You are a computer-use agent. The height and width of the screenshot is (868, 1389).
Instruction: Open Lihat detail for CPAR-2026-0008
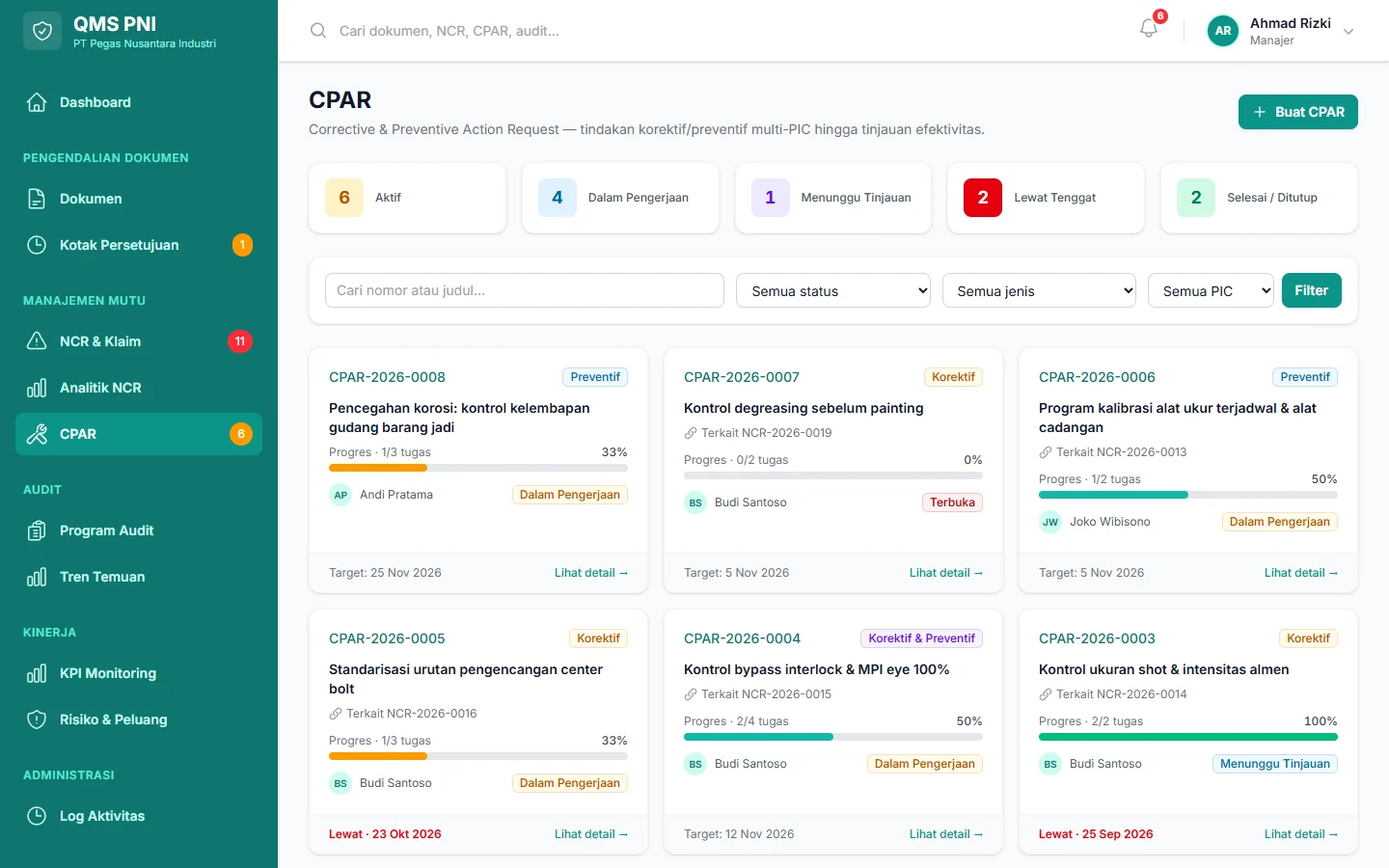[x=591, y=573]
